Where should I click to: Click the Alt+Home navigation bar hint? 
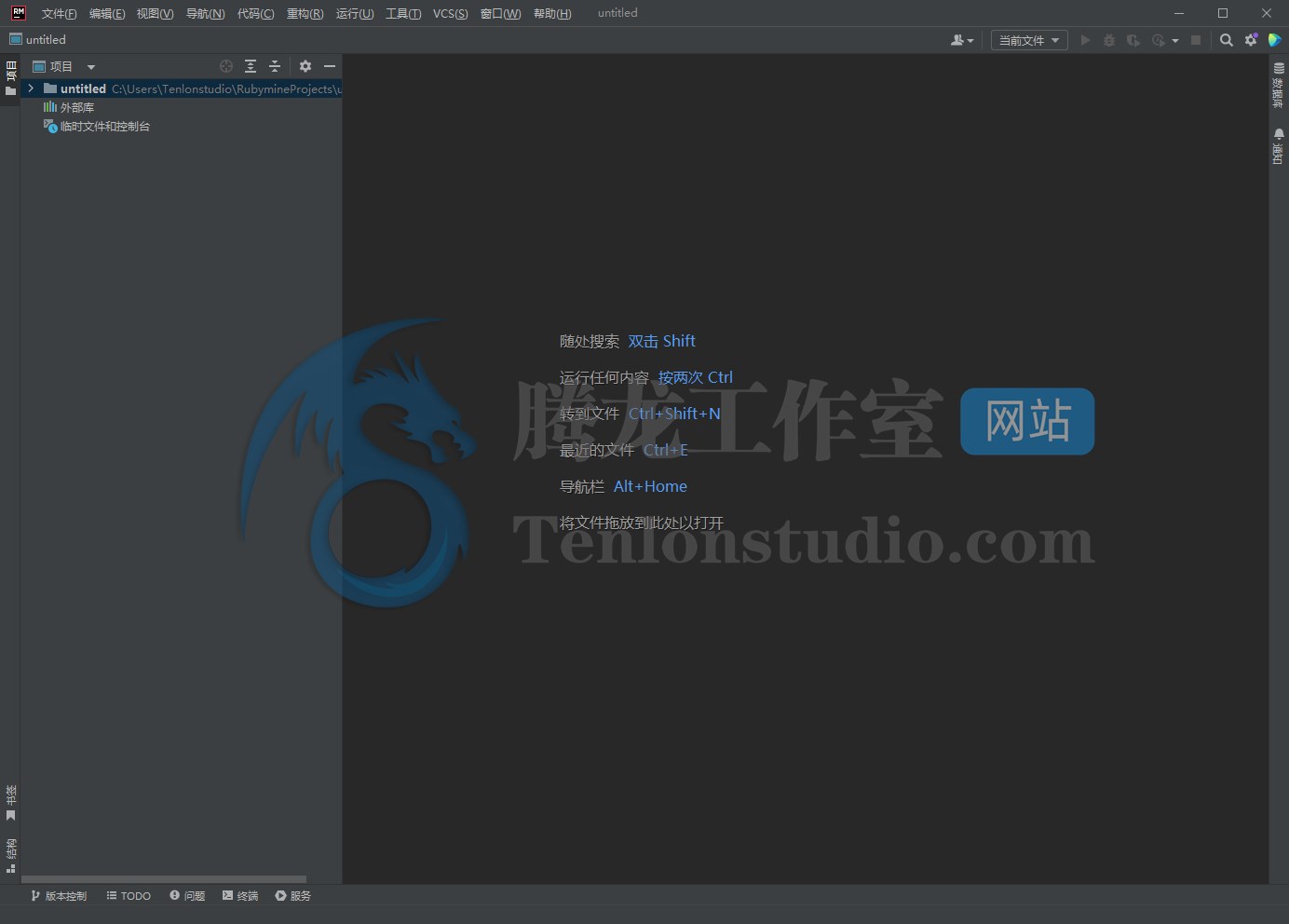[x=650, y=486]
